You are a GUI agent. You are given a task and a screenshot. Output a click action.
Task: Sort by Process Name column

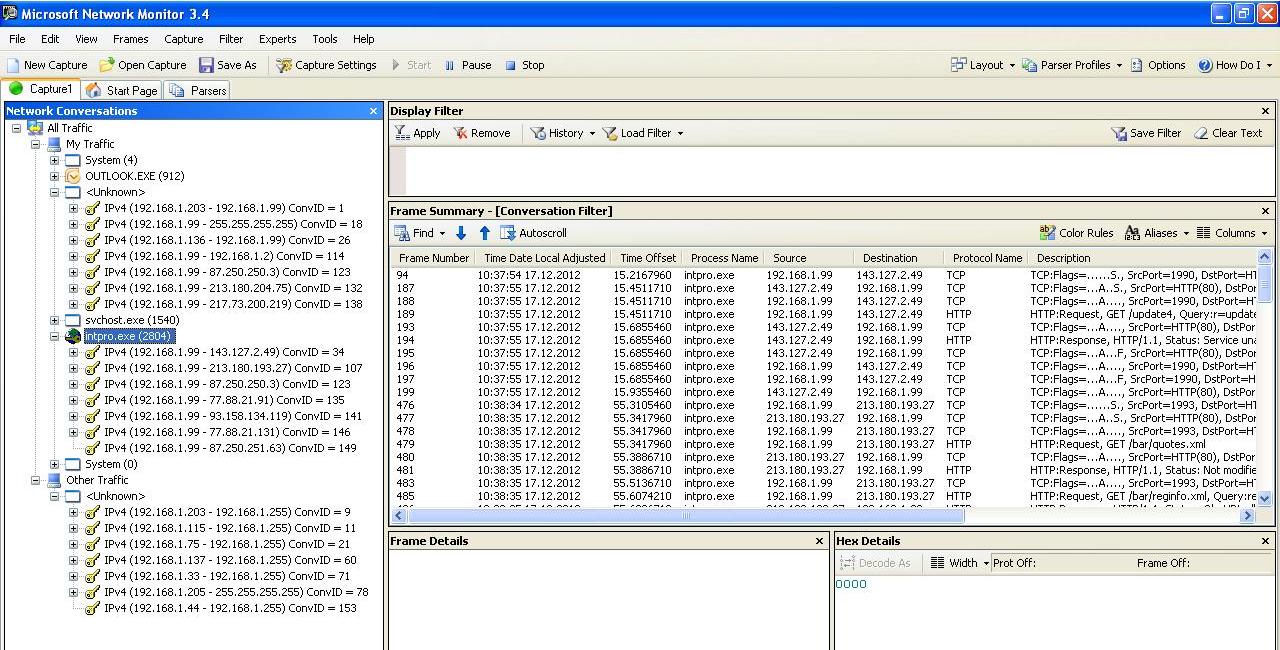coord(724,258)
